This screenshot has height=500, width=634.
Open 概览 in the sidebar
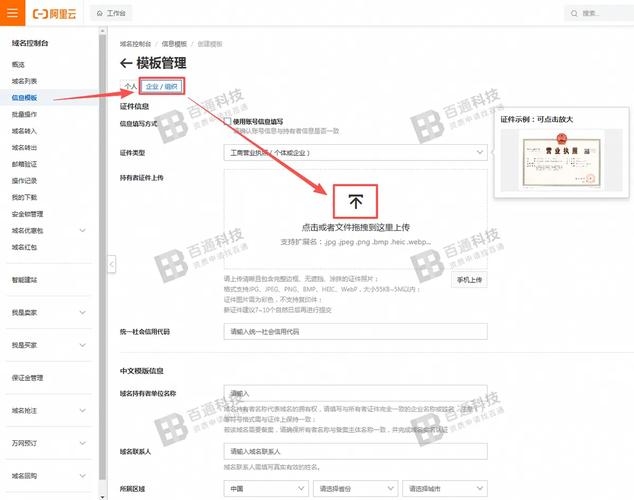point(18,64)
